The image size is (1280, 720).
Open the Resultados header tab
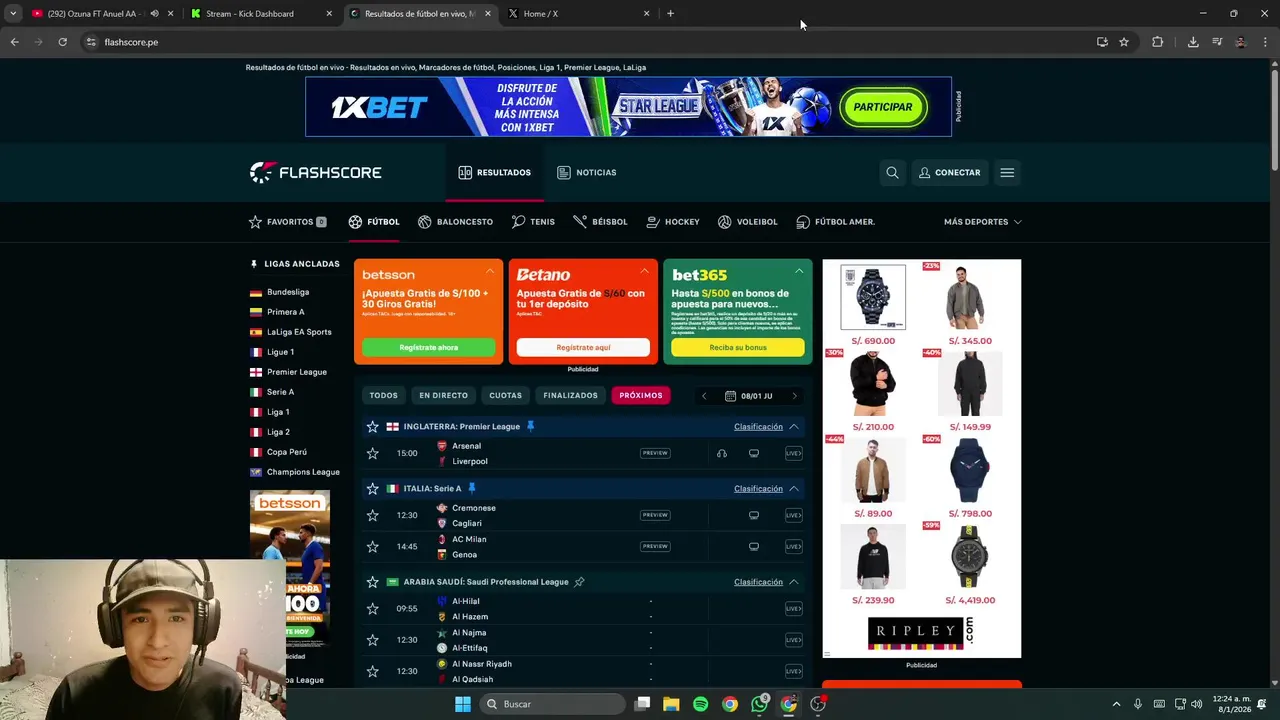[494, 172]
